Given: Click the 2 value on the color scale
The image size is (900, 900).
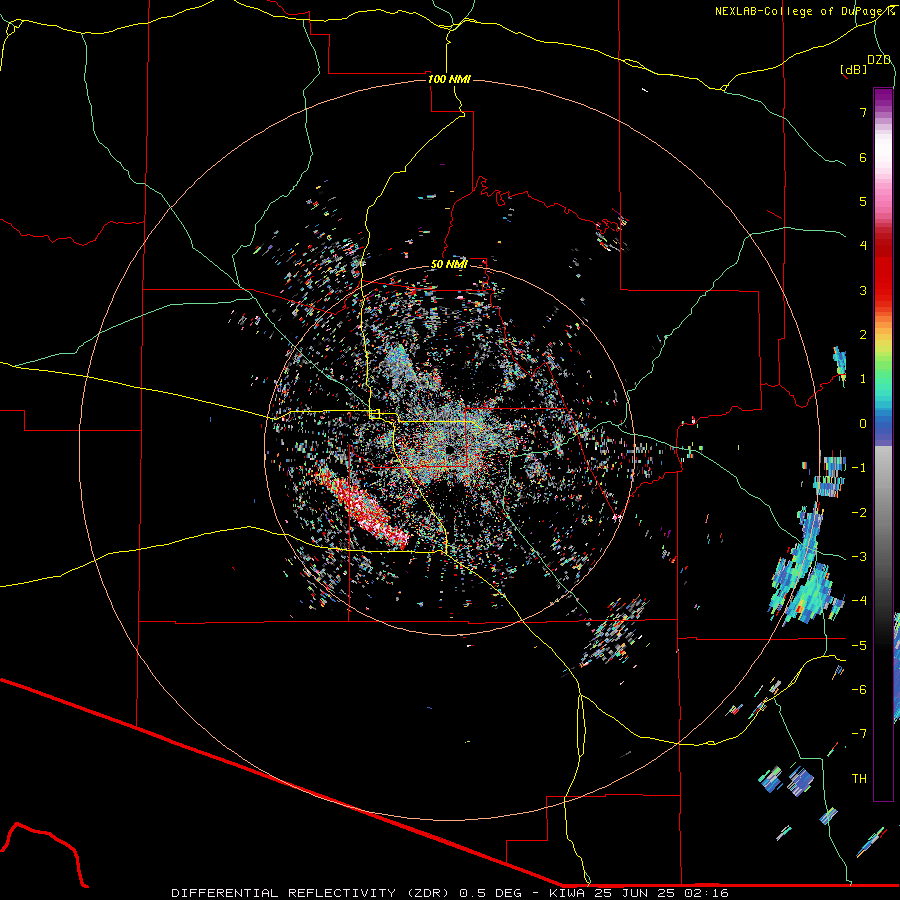Looking at the screenshot, I should (863, 335).
